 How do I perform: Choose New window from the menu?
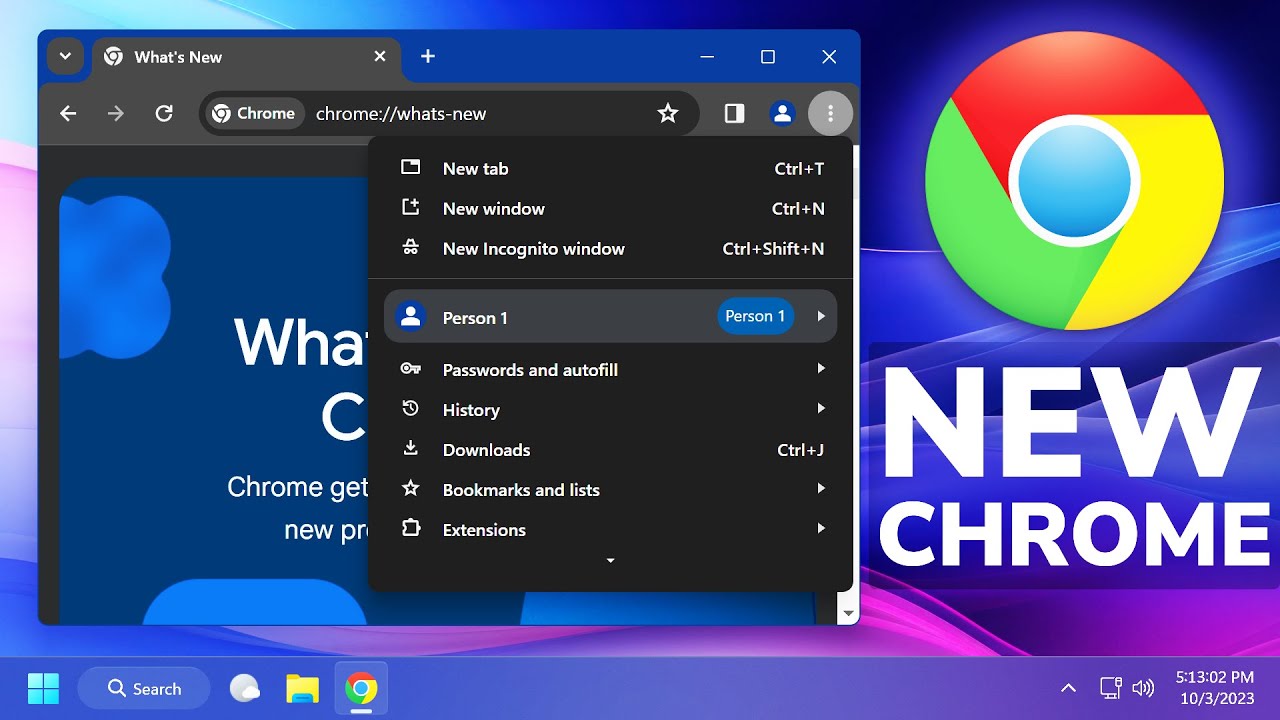pyautogui.click(x=611, y=209)
